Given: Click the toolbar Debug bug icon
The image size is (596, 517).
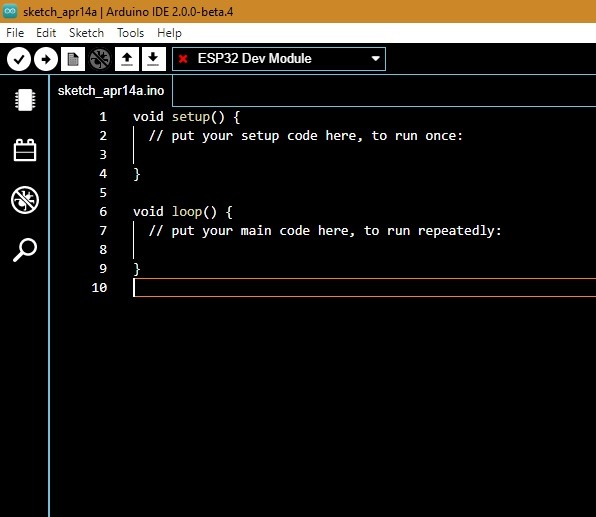Looking at the screenshot, I should (100, 59).
